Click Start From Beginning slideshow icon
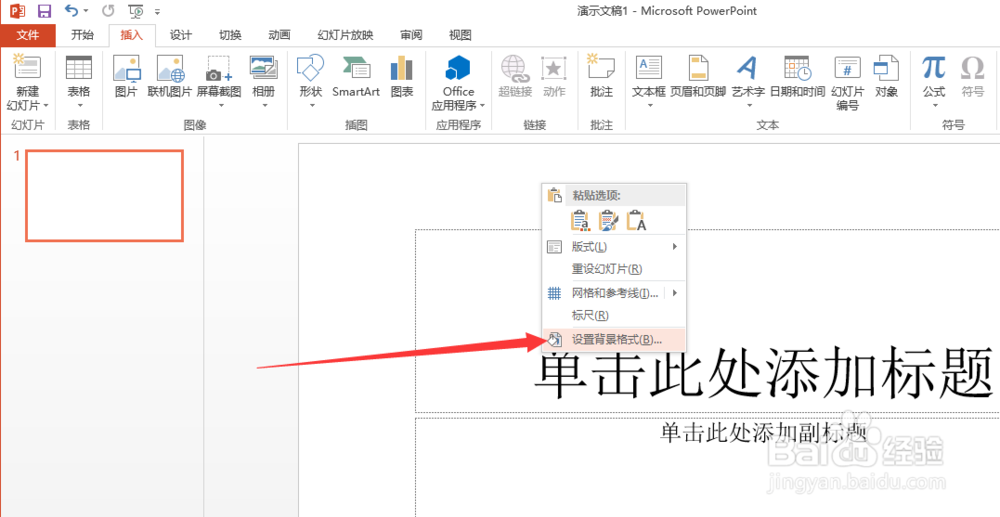Screen dimensions: 1000x517 [136, 11]
